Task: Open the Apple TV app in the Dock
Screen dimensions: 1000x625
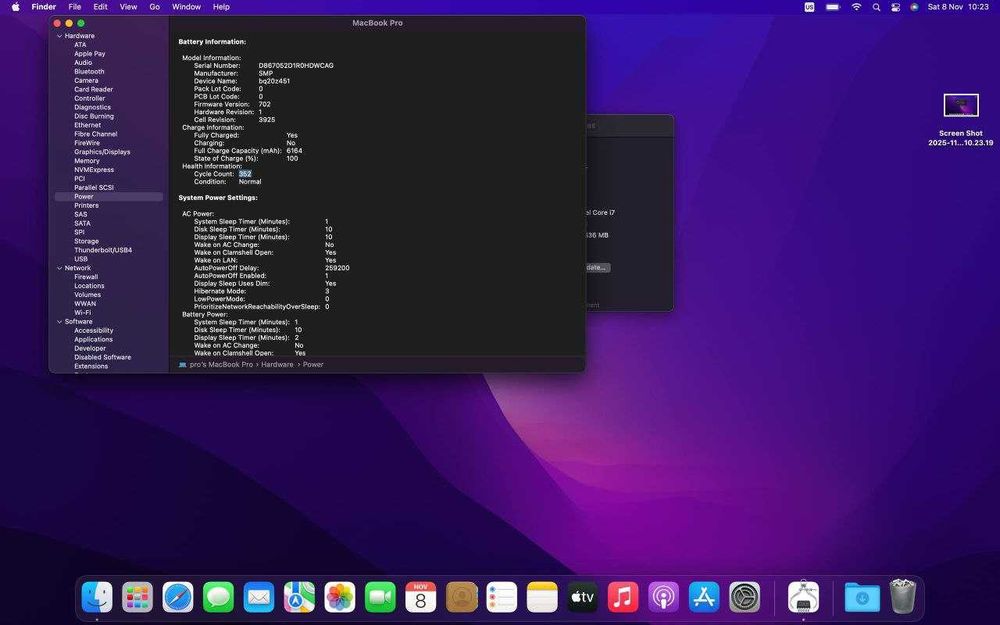Action: click(583, 598)
